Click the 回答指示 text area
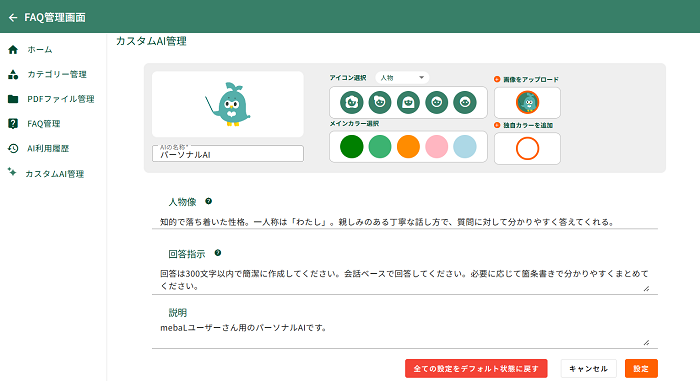This screenshot has height=381, width=700. (404, 280)
